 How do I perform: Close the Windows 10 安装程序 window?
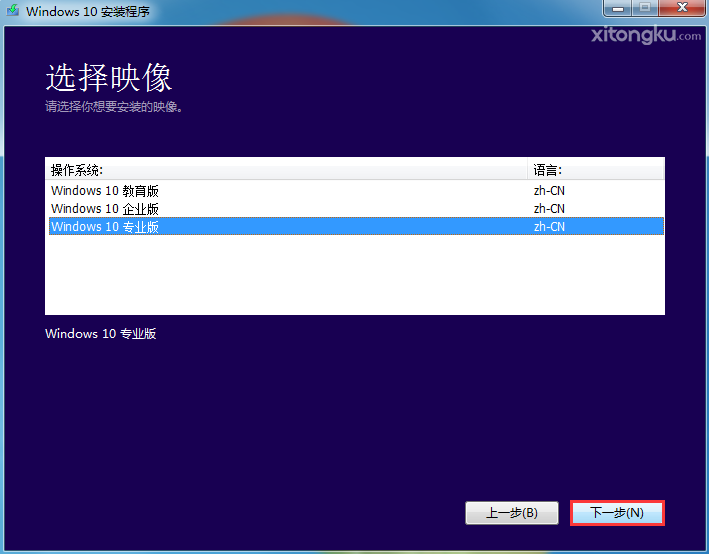682,8
